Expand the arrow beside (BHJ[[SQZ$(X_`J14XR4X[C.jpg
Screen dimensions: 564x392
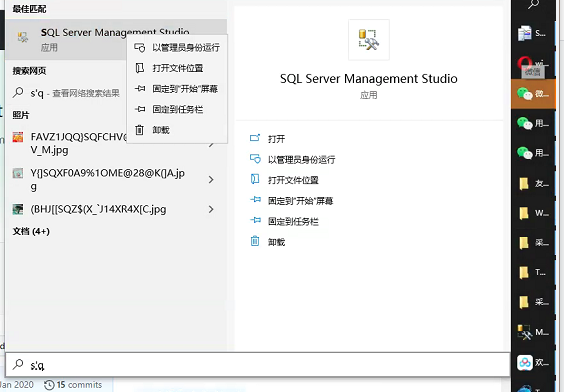tap(212, 209)
